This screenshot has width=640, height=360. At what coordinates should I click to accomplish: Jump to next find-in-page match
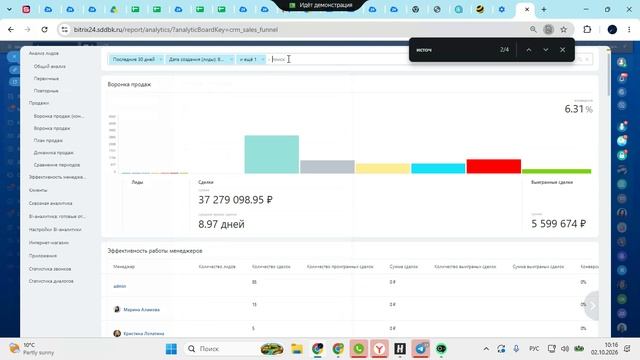546,50
